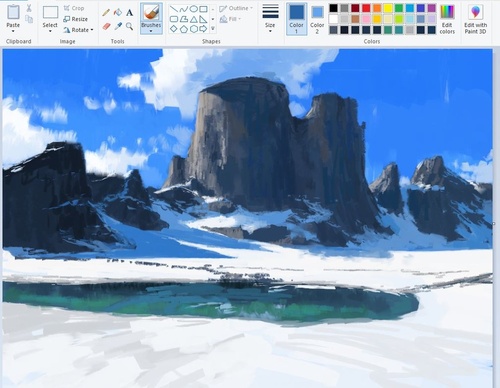Click the Copy icon
The width and height of the screenshot is (500, 388).
coord(29,19)
